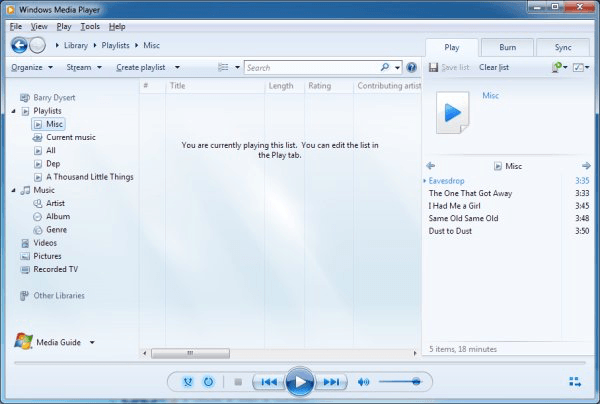Click the Library breadcrumb link
600x404 pixels.
click(76, 46)
